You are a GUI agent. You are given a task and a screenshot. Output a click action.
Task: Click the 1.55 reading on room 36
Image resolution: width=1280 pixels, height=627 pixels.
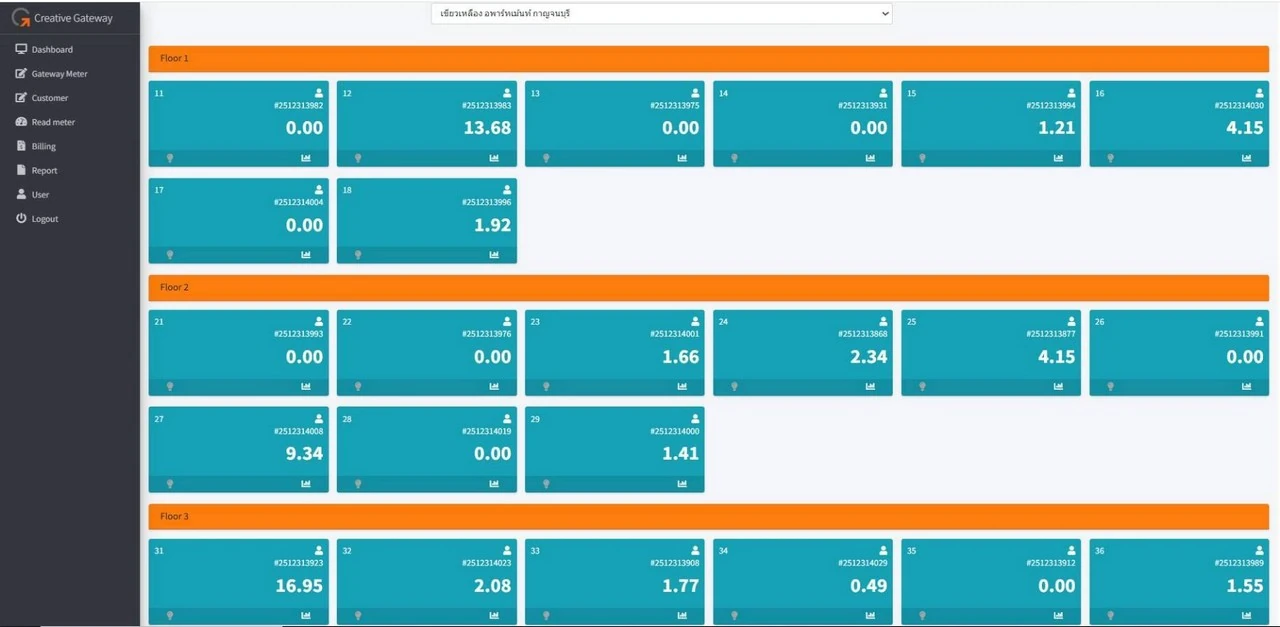tap(1245, 586)
